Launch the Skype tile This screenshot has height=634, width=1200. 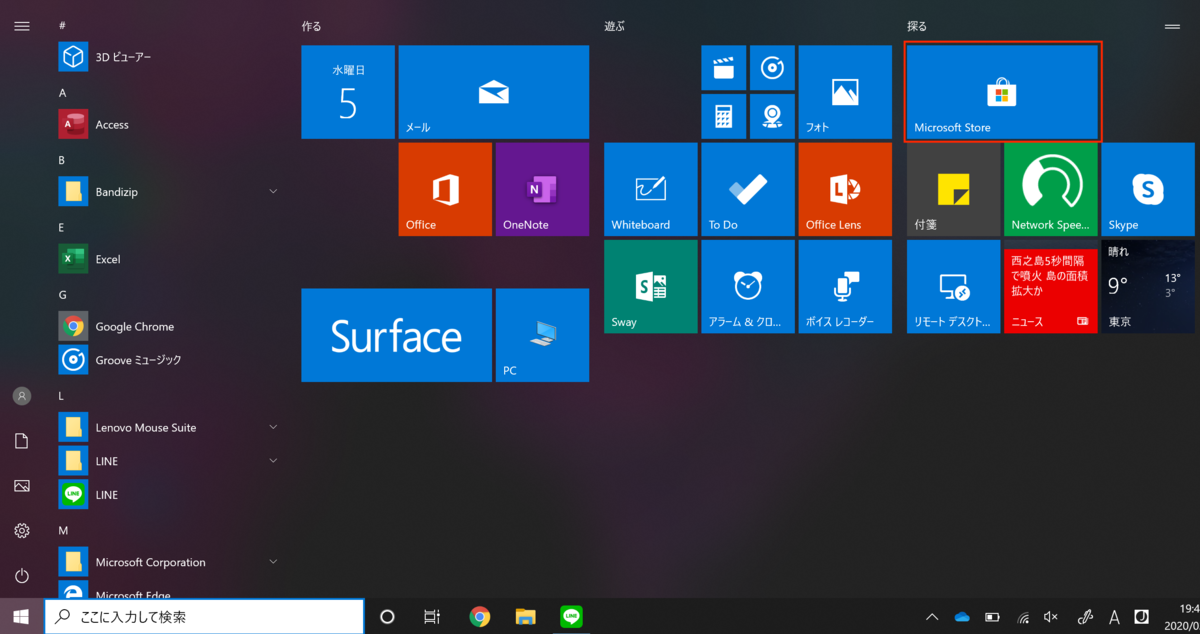1148,189
